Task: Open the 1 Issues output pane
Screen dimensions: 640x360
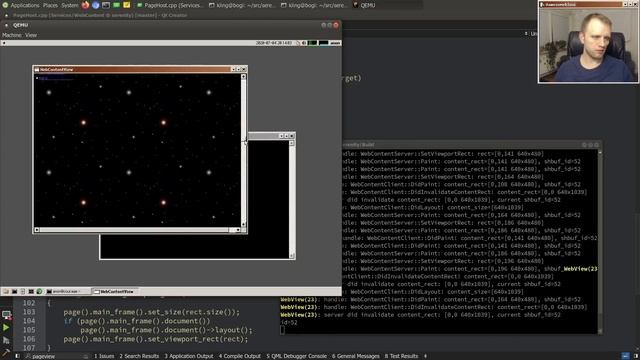Action: (104, 356)
